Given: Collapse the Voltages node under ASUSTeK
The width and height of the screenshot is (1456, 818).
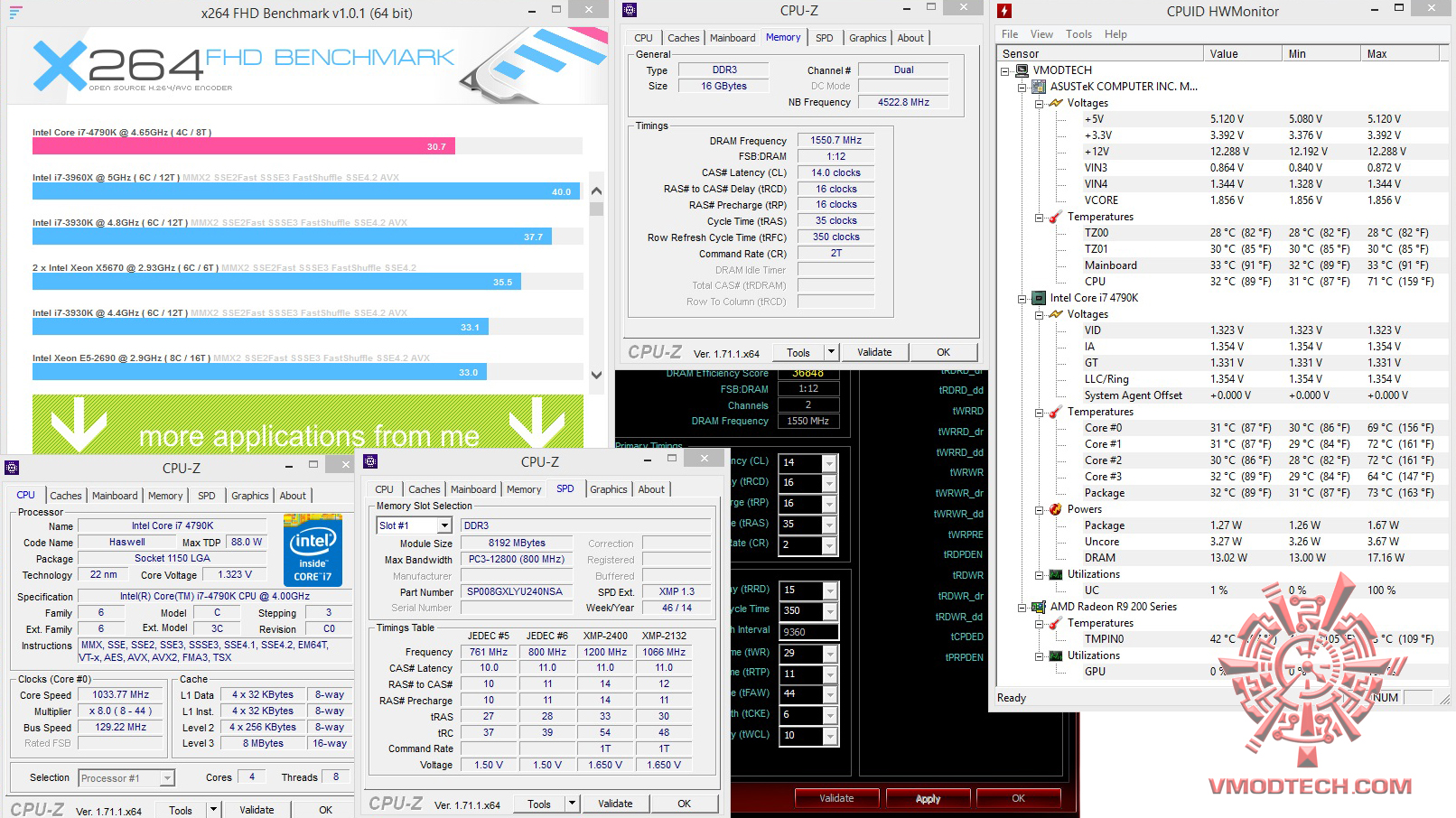Looking at the screenshot, I should [1040, 103].
